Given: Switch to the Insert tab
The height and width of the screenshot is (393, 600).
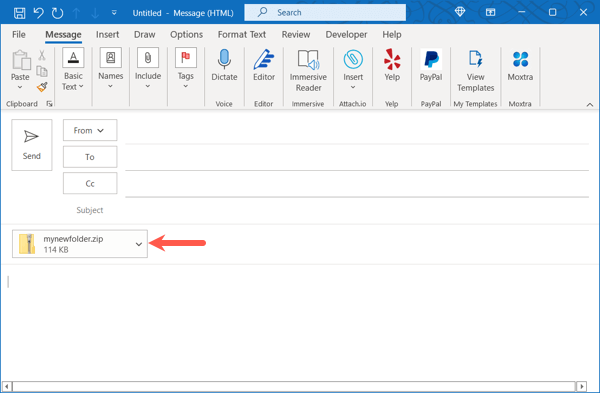Looking at the screenshot, I should point(108,34).
